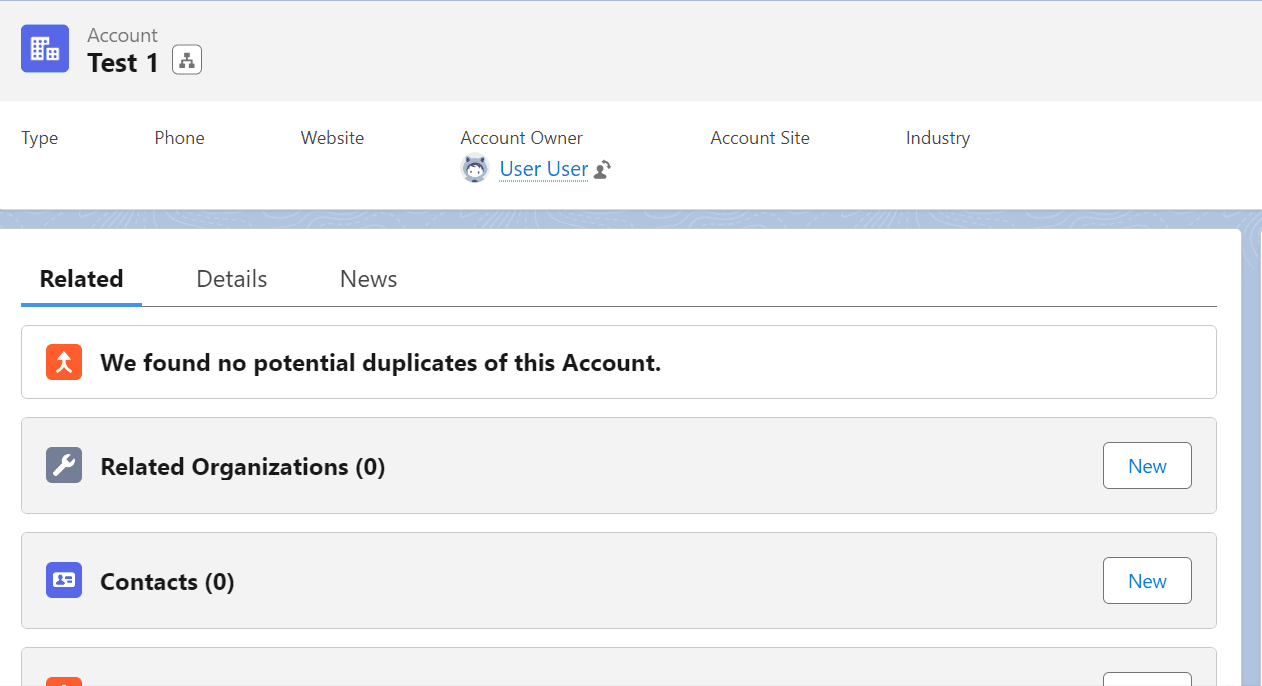Open the Related Organizations (0) list
This screenshot has height=686, width=1262.
coord(243,467)
